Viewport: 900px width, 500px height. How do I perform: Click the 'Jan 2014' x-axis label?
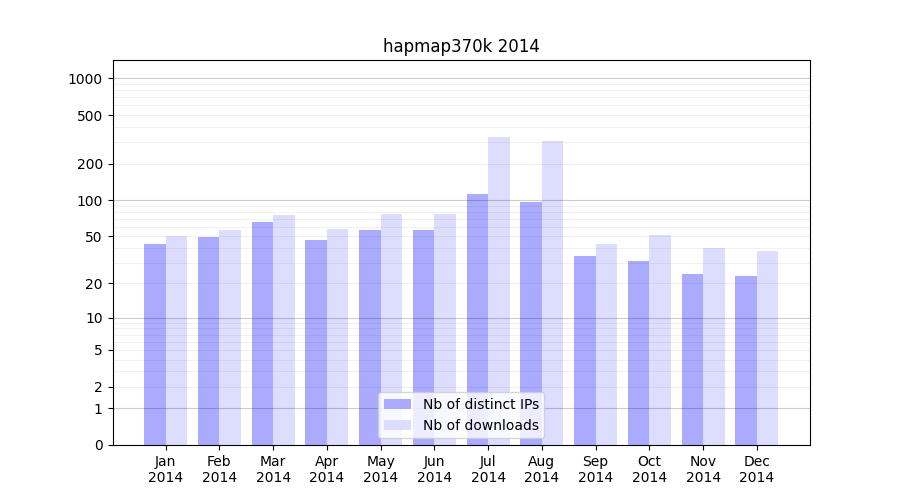coord(166,469)
